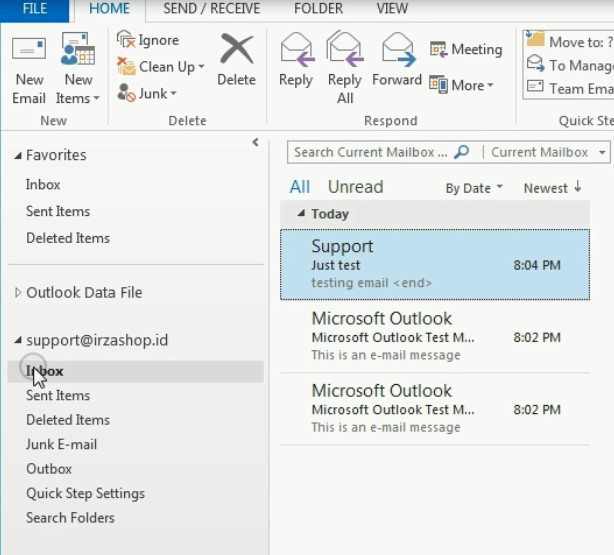
Task: Select Deleted Items under Favorites
Action: (x=68, y=238)
